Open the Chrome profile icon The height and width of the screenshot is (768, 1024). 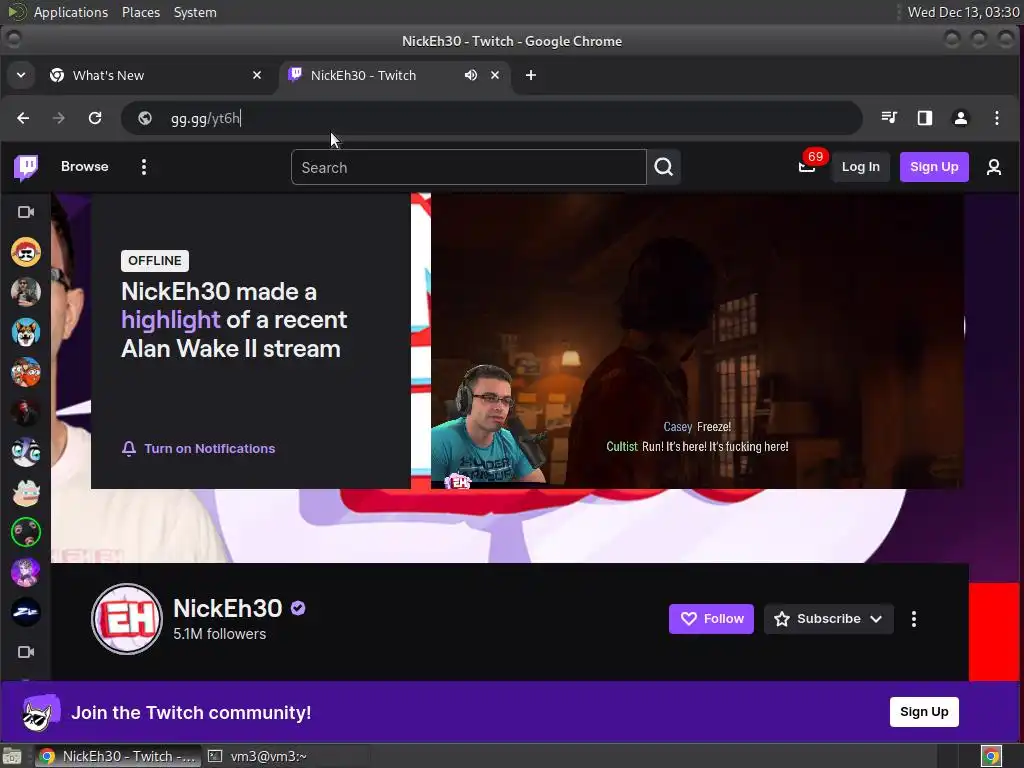[961, 118]
